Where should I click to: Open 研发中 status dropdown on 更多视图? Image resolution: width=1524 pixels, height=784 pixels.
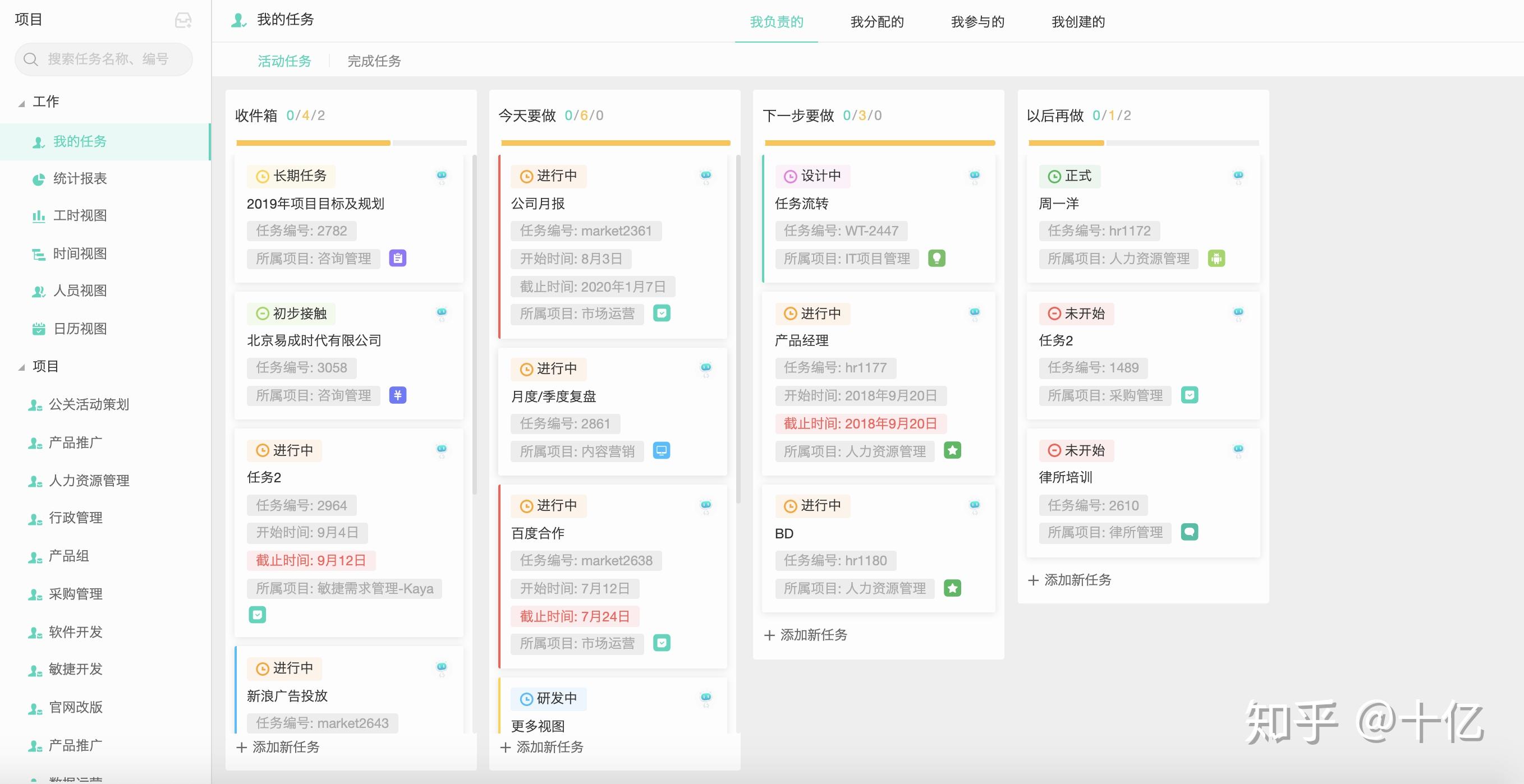point(548,699)
